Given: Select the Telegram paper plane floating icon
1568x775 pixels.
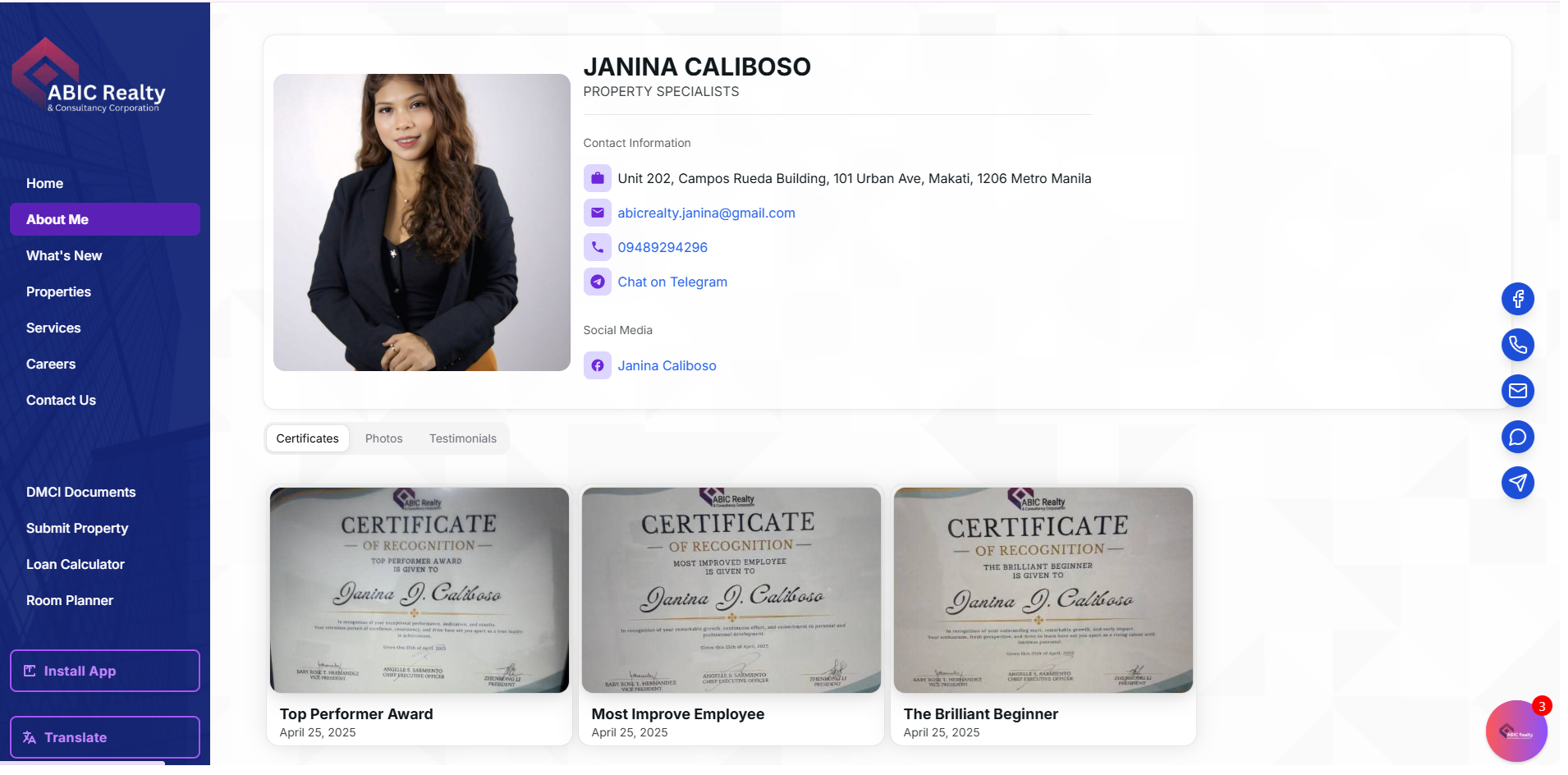Looking at the screenshot, I should tap(1518, 483).
